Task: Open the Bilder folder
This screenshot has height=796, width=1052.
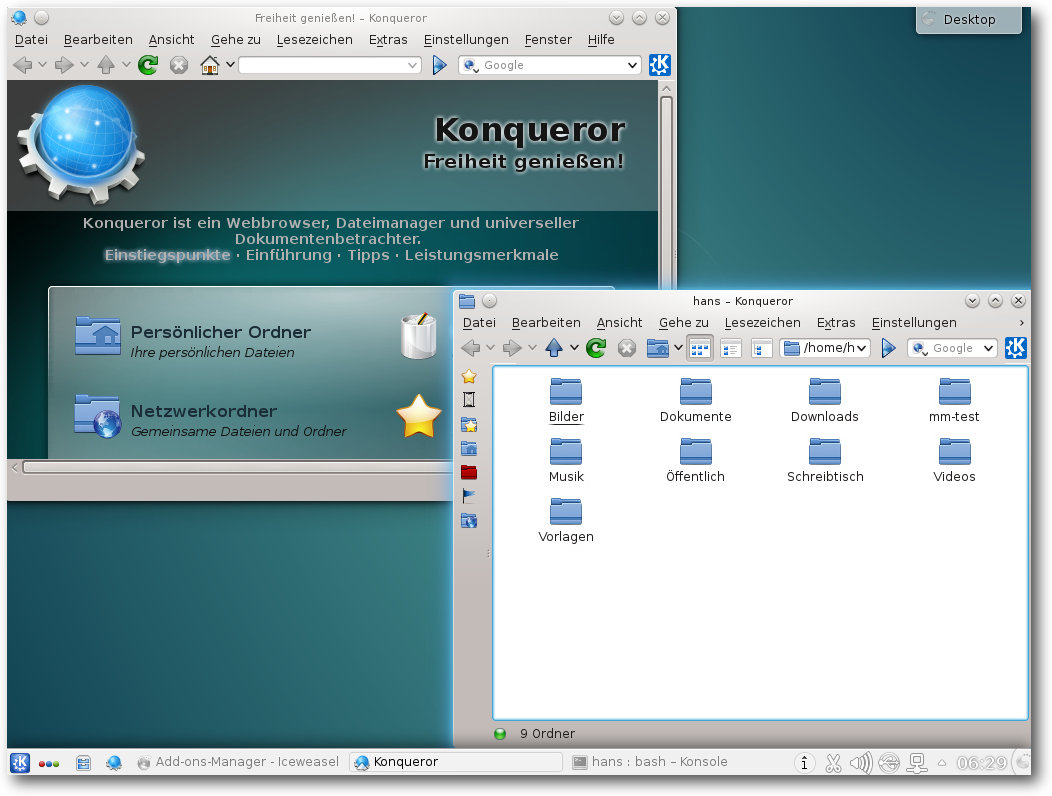Action: click(566, 401)
